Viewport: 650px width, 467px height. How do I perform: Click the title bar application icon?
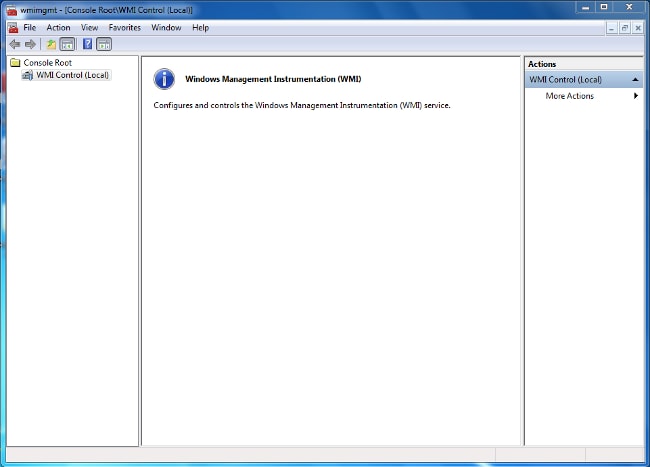(x=12, y=10)
